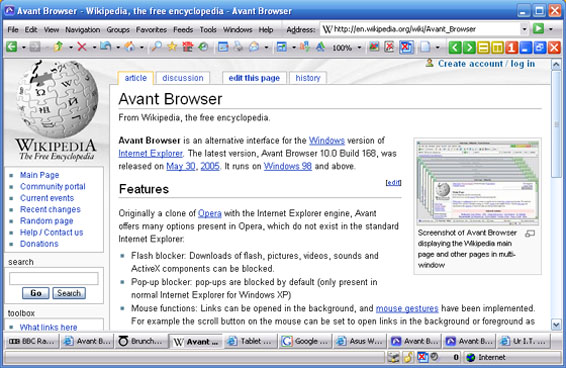Go to the Home page icon

[x=130, y=47]
